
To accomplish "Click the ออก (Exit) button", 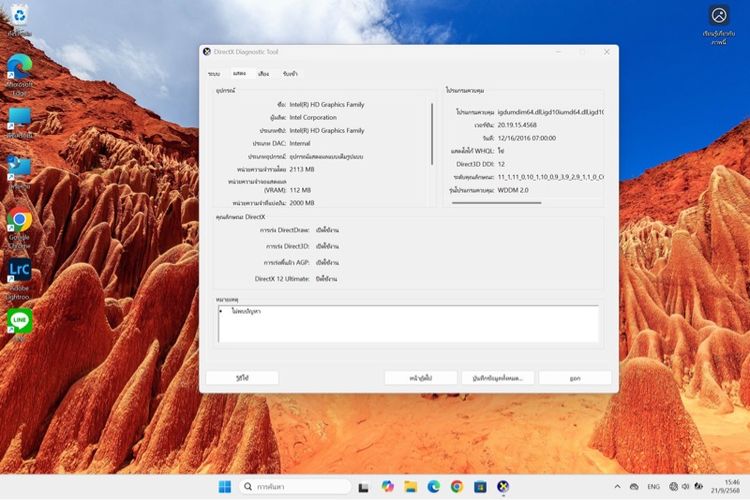I will pos(575,378).
